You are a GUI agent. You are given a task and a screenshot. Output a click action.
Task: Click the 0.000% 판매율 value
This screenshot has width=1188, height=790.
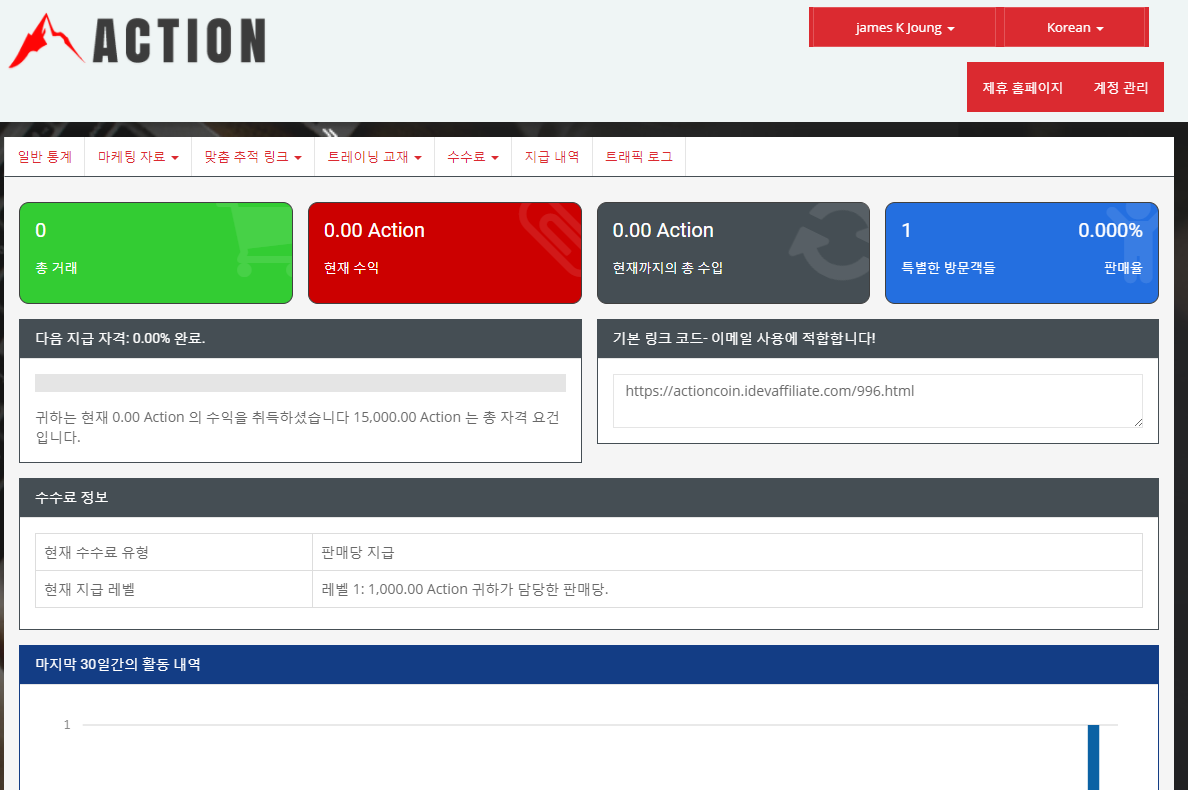pos(1110,230)
